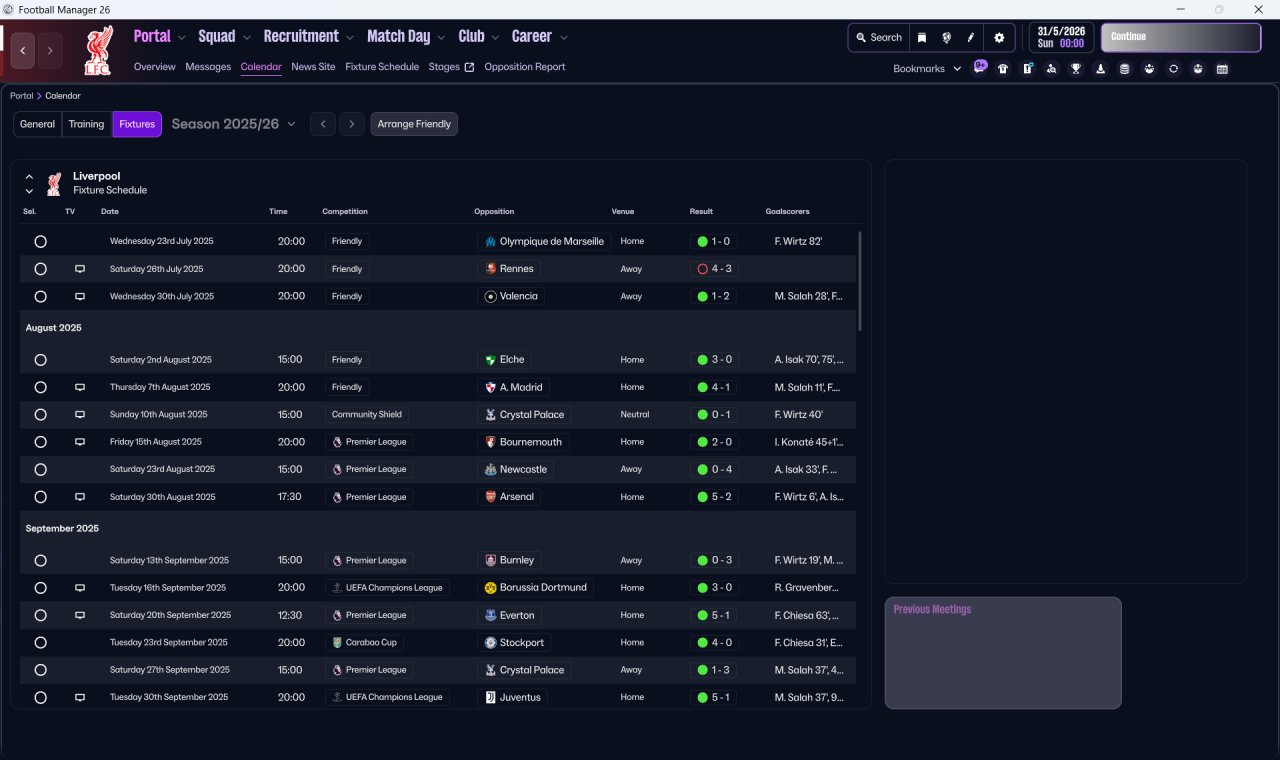Click the shirt icon in bookmarks bar
Viewport: 1280px width, 760px height.
1003,69
